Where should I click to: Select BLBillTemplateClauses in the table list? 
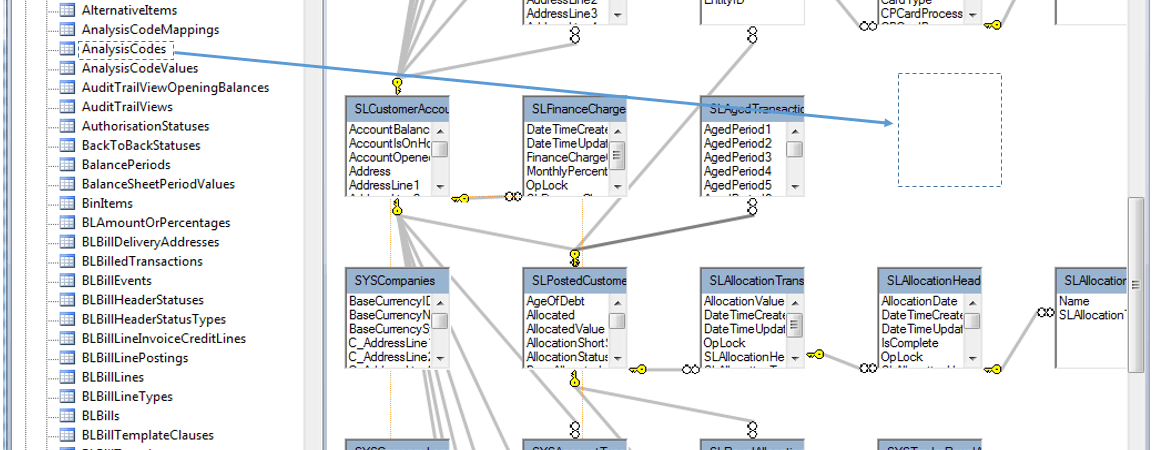coord(148,435)
